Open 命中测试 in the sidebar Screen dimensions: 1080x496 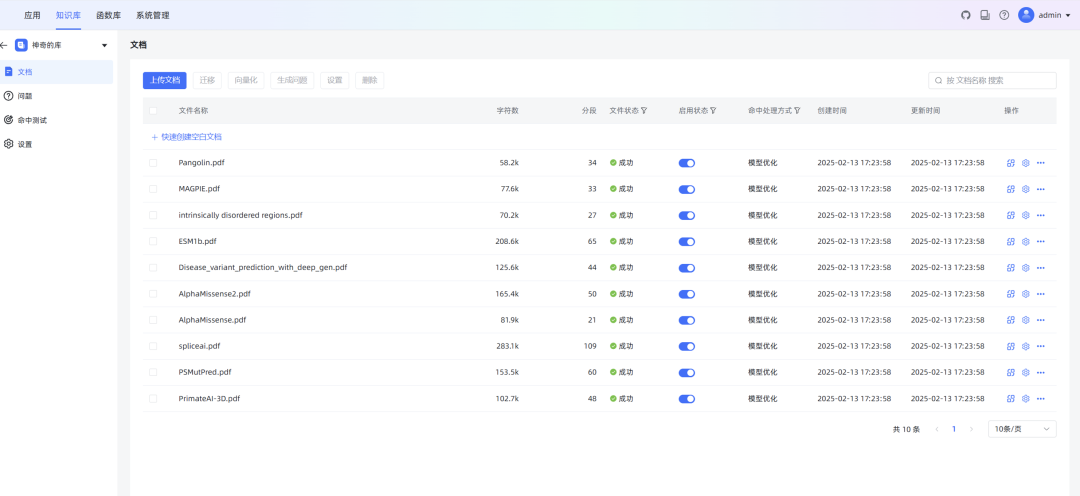tap(32, 120)
